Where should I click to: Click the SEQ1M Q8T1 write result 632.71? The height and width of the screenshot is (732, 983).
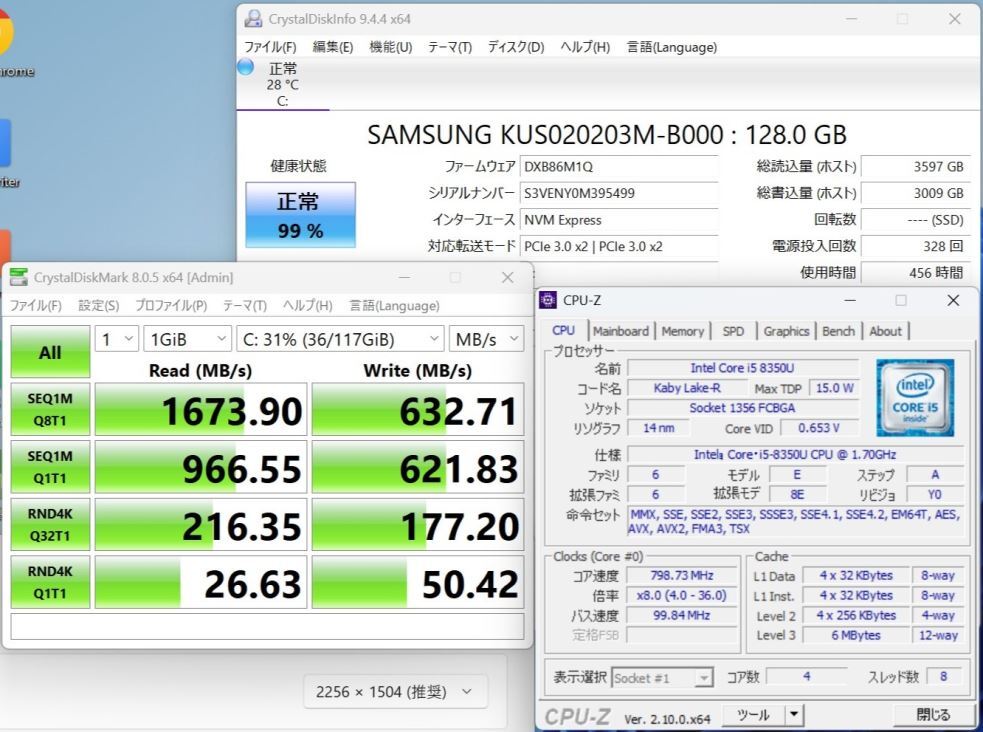(x=418, y=409)
